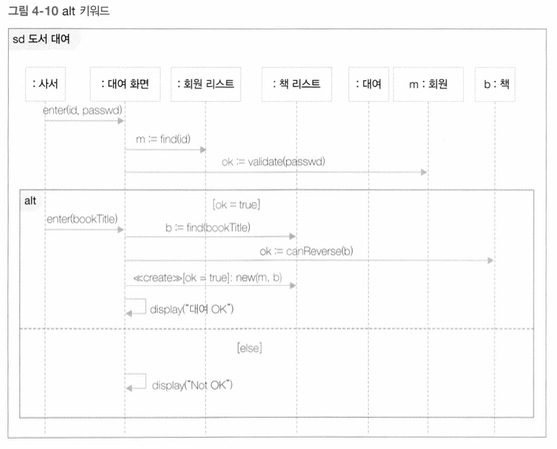Select the 'm : 회원' object box
This screenshot has width=557, height=449.
[x=428, y=84]
